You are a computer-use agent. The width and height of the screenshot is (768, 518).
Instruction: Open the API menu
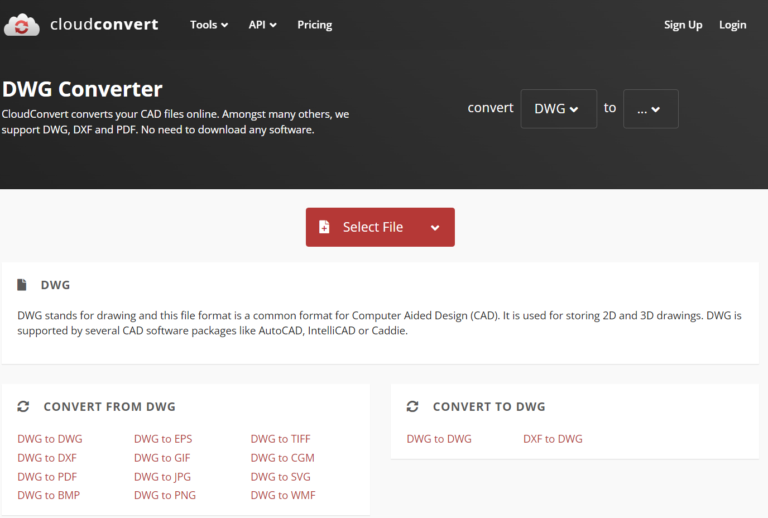262,25
